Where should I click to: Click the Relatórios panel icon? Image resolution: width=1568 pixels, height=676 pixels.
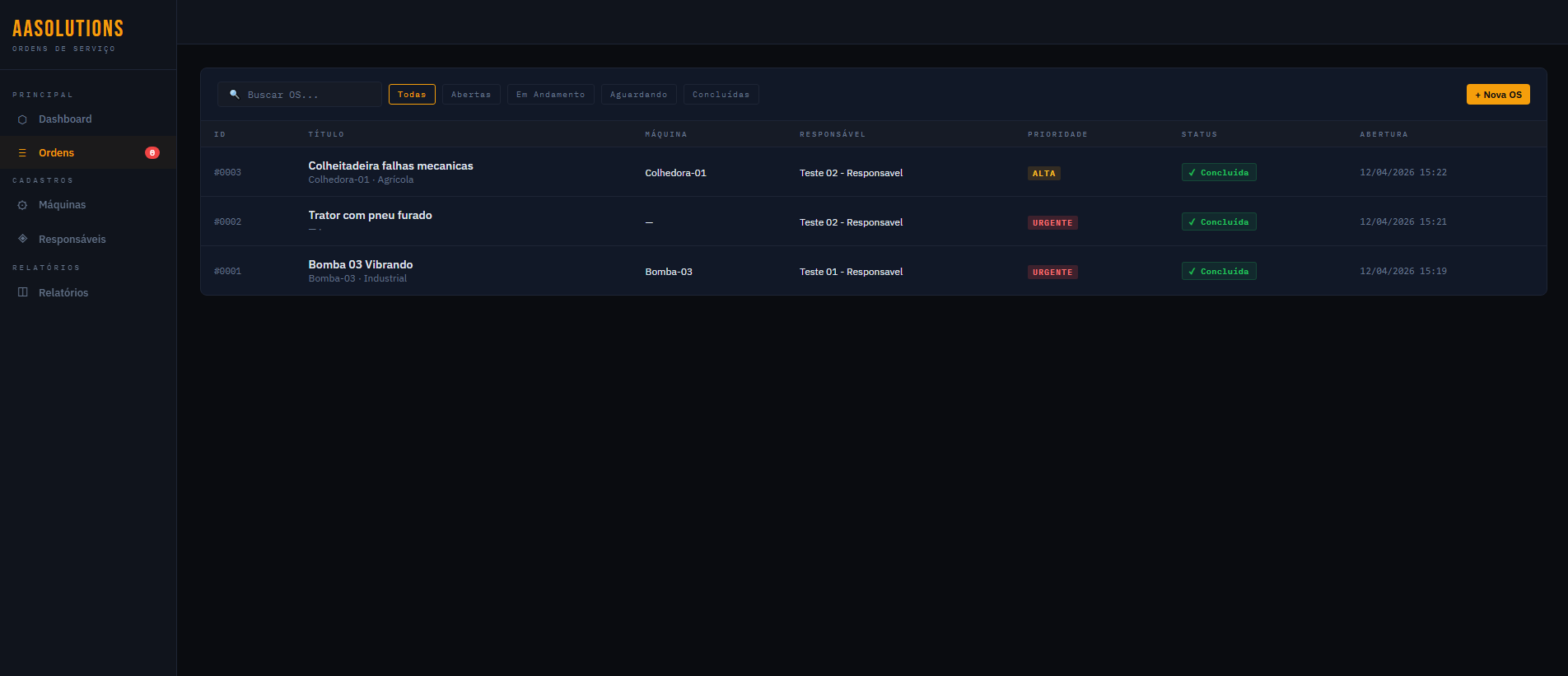coord(22,292)
